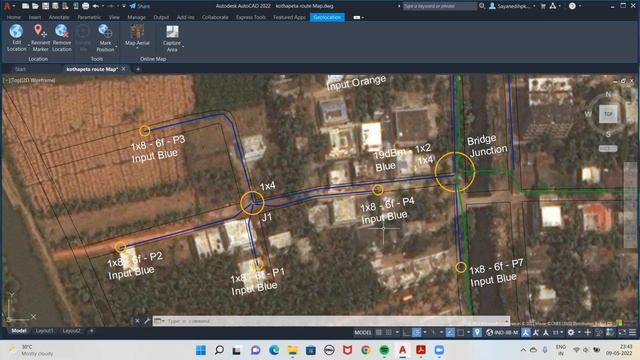Click the TOP face of the ViewCube
Image resolution: width=640 pixels, height=360 pixels.
click(x=608, y=113)
